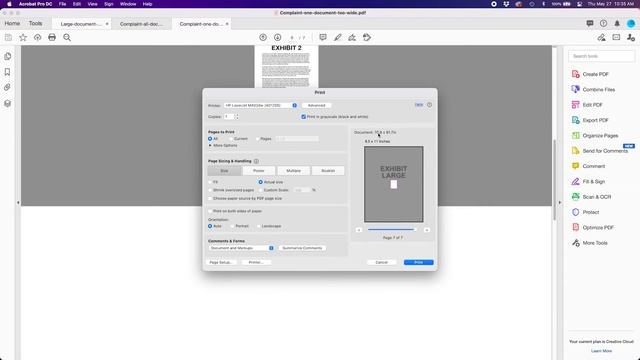Image resolution: width=640 pixels, height=360 pixels.
Task: Open layers panel in left sidebar
Action: pos(7,103)
